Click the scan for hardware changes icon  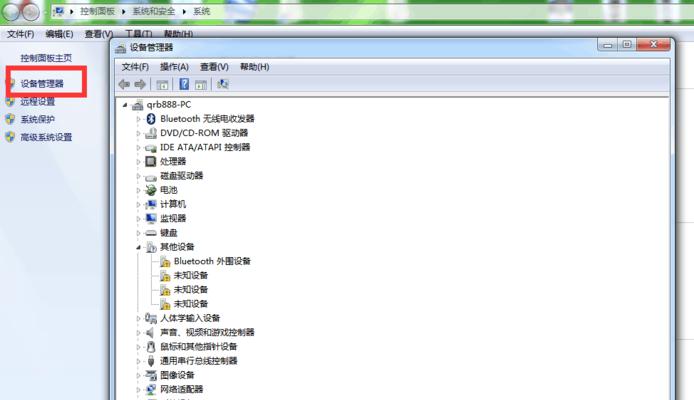pos(223,84)
